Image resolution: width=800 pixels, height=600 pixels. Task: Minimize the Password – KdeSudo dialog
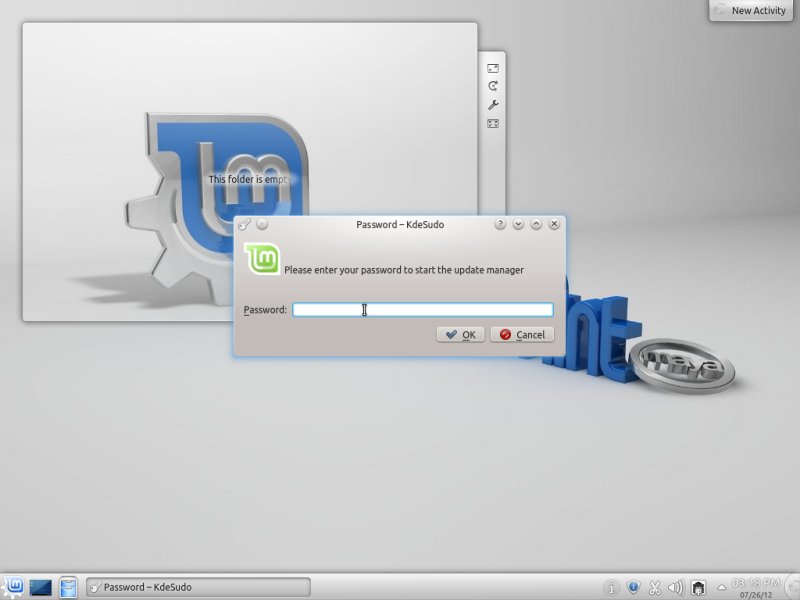point(518,224)
